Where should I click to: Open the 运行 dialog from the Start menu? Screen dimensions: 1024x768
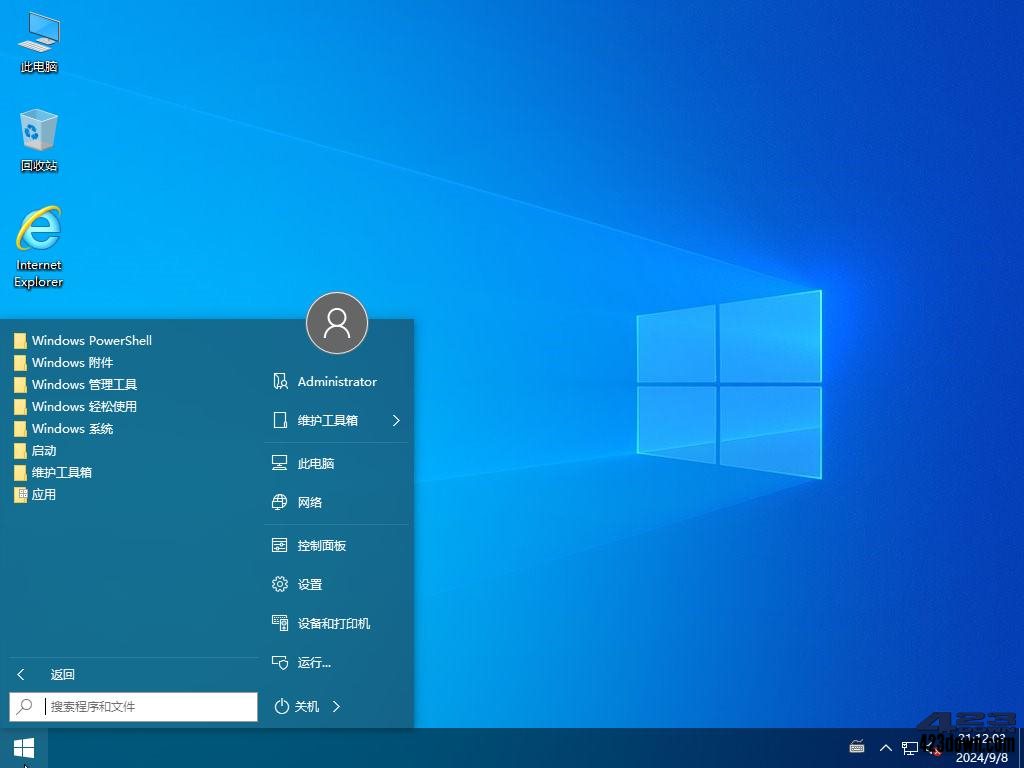point(313,662)
